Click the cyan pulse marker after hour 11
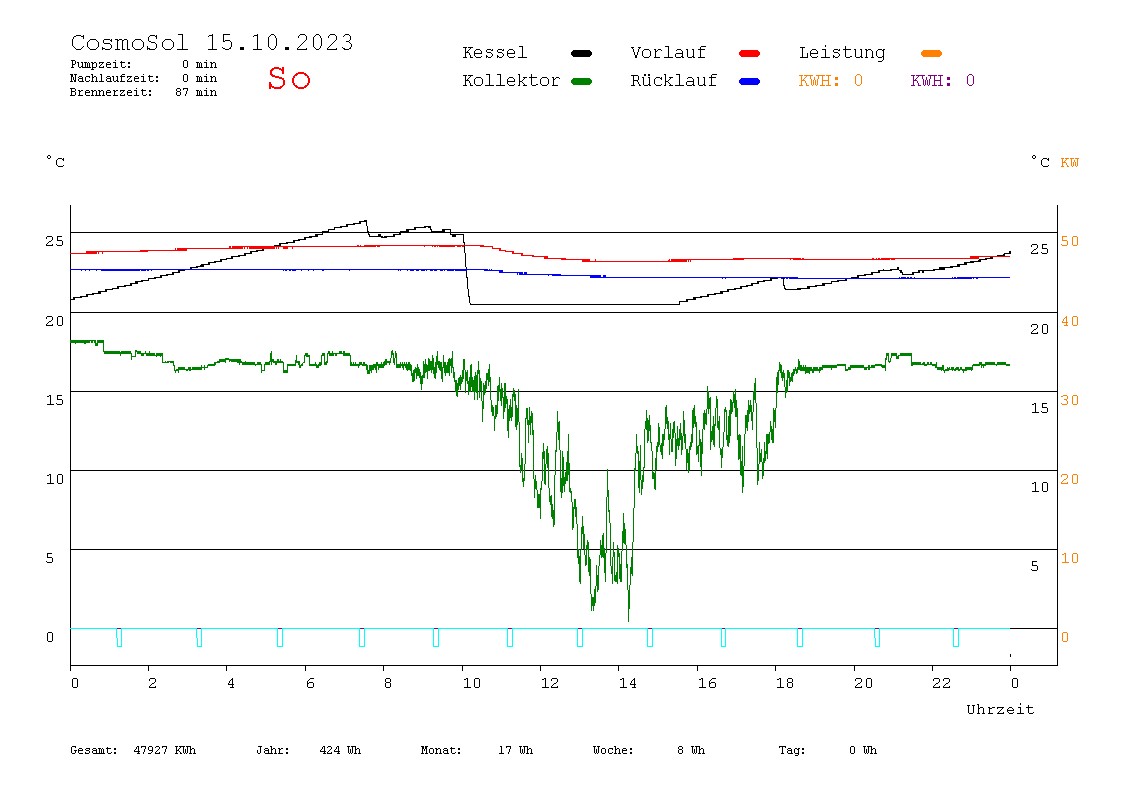Screen dimensions: 1148x812 510,637
